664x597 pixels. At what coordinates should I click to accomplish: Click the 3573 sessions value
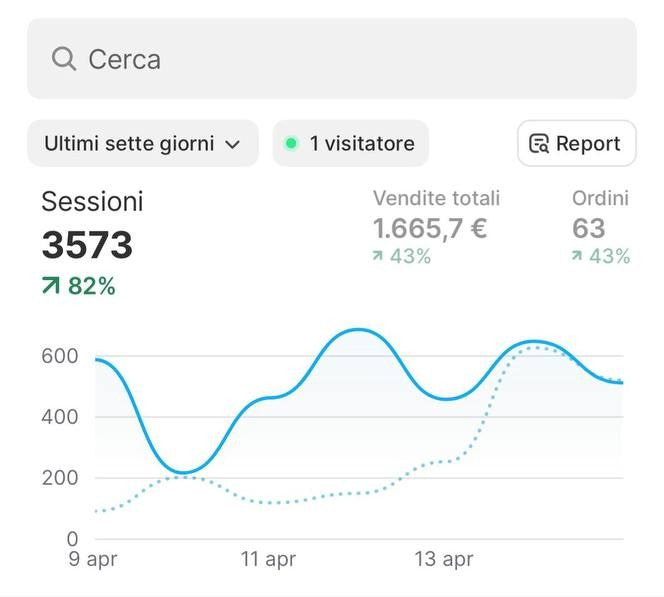click(x=87, y=245)
